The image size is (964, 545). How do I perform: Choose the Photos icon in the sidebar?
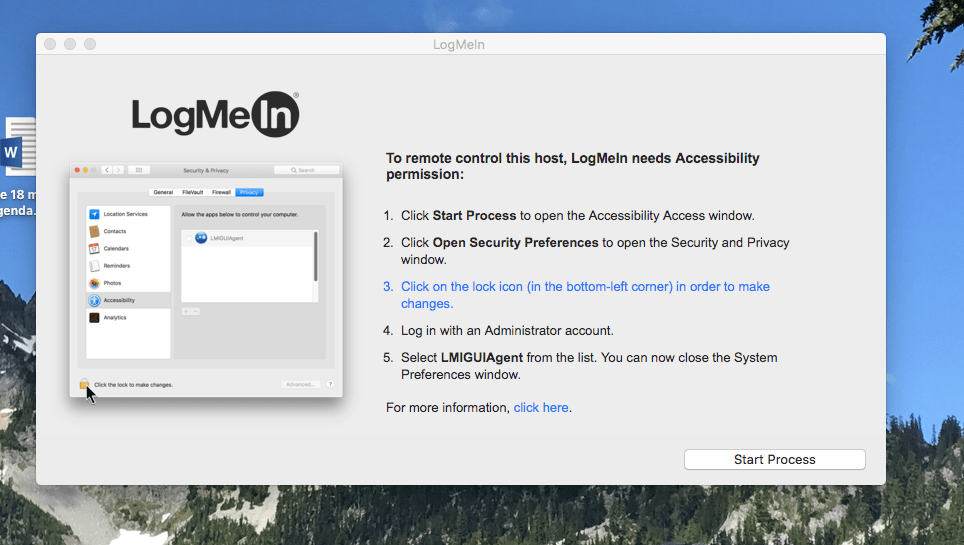[x=94, y=283]
